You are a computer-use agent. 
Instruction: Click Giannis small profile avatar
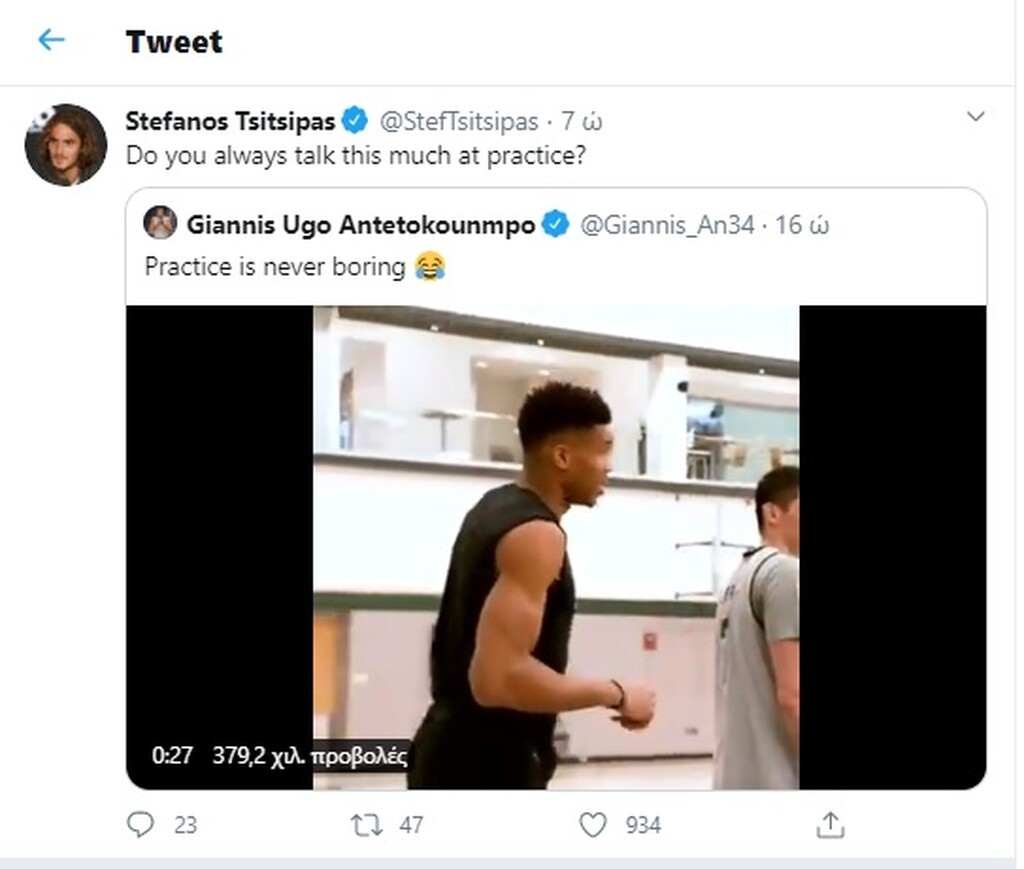(x=160, y=223)
